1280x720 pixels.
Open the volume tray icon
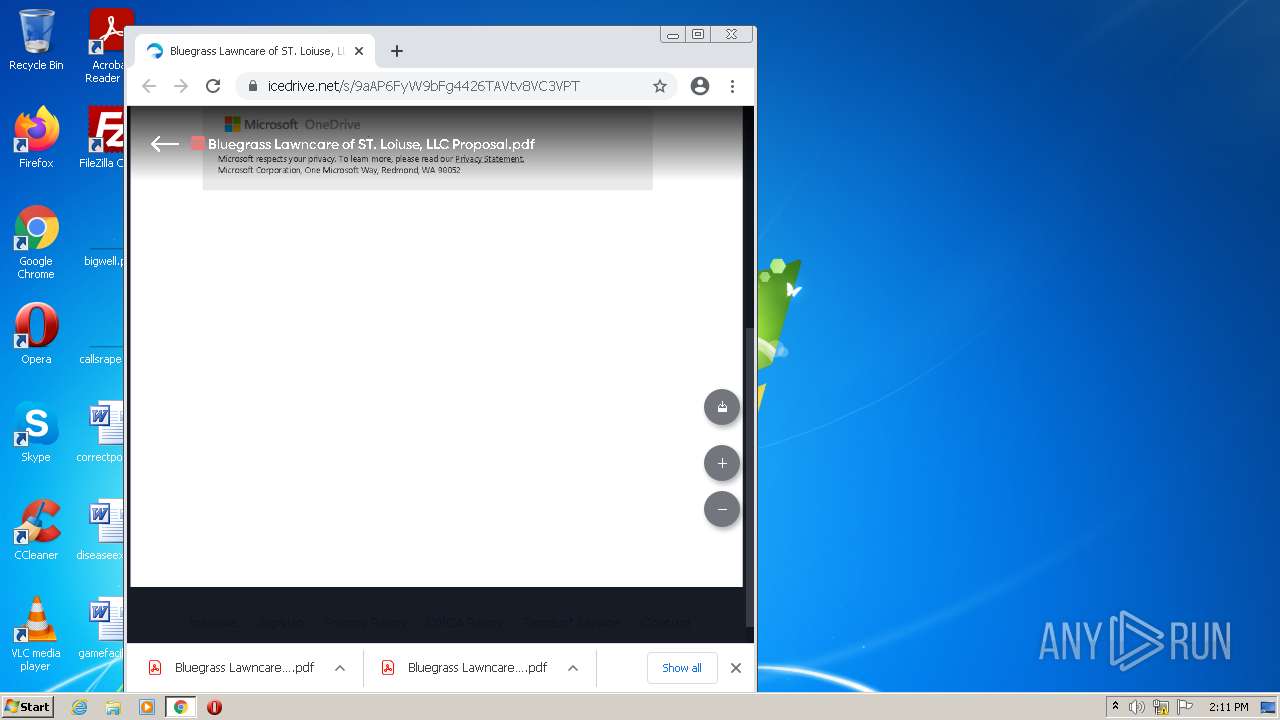pos(1137,707)
